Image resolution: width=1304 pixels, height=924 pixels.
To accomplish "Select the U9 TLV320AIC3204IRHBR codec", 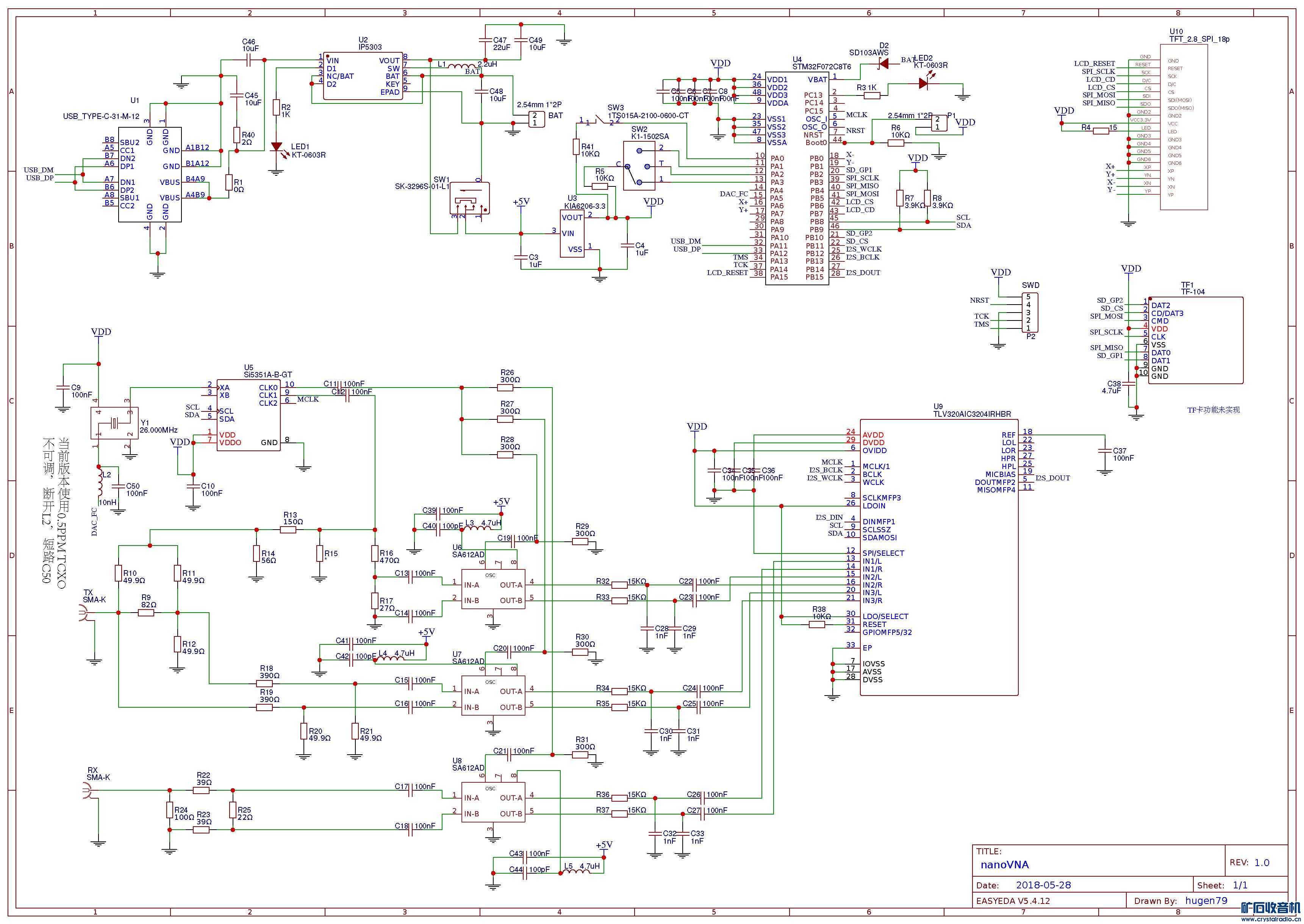I will (939, 557).
